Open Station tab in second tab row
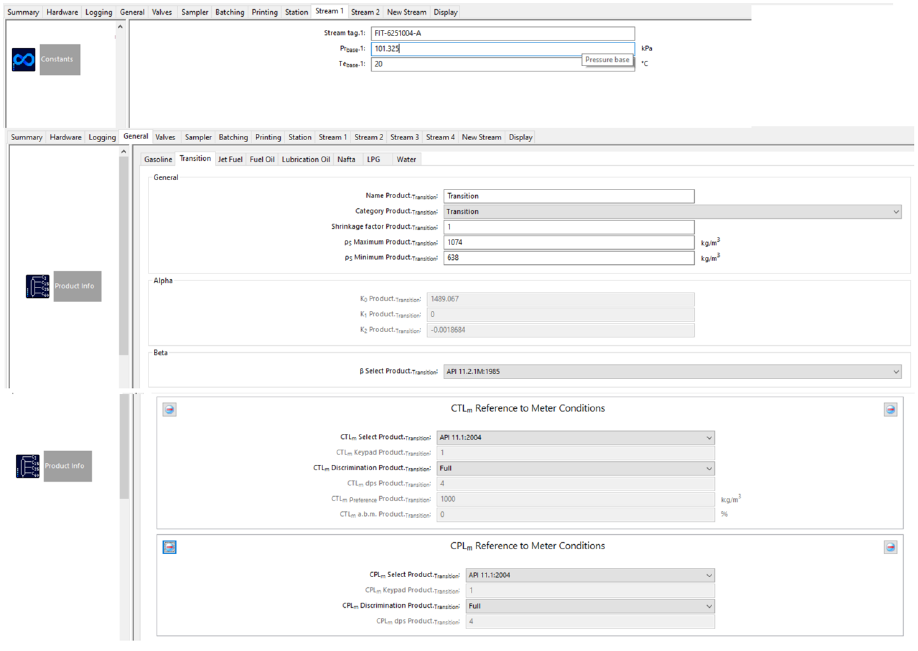The image size is (918, 651). 300,137
